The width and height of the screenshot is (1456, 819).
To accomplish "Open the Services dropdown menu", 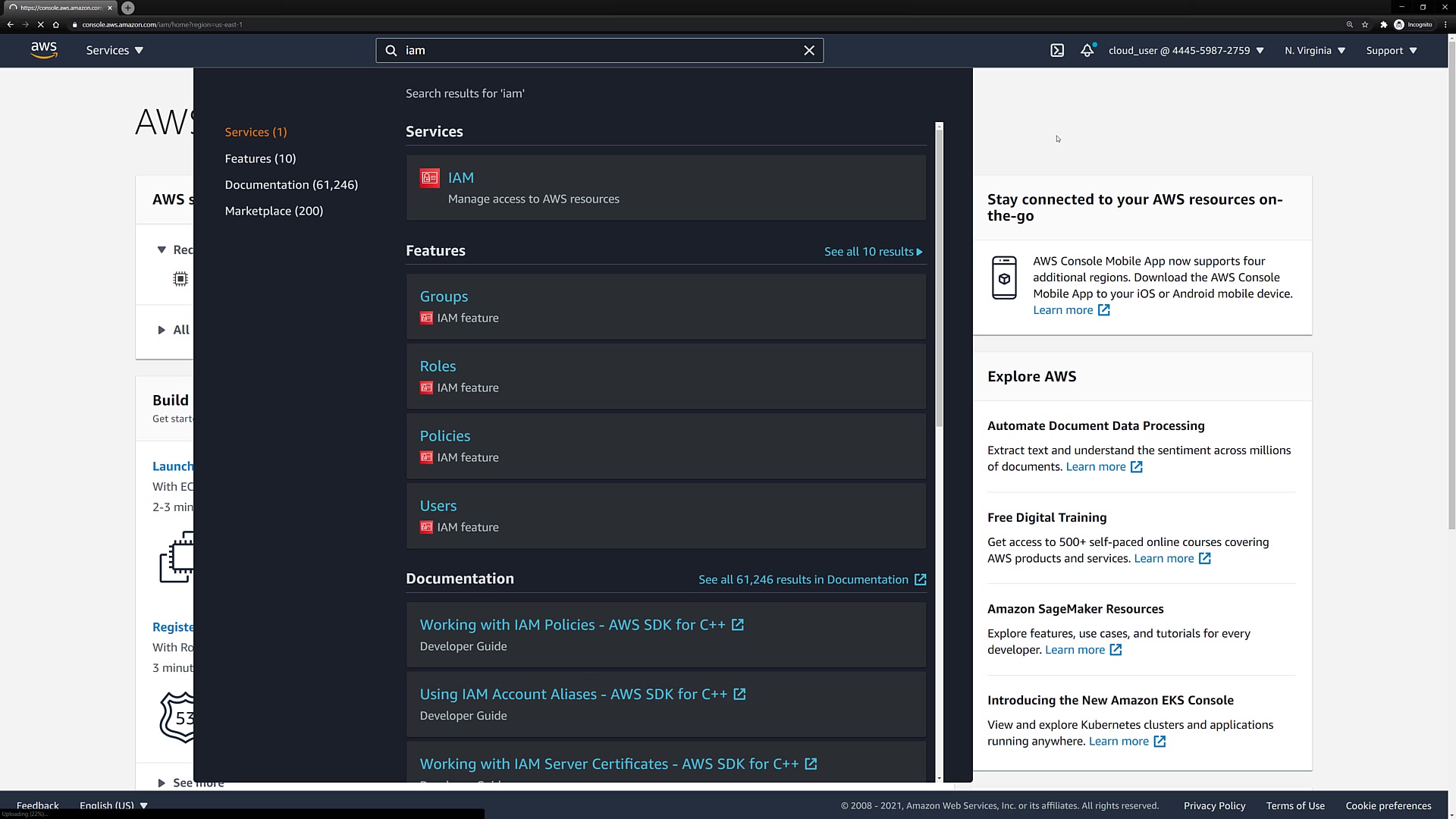I will click(115, 50).
